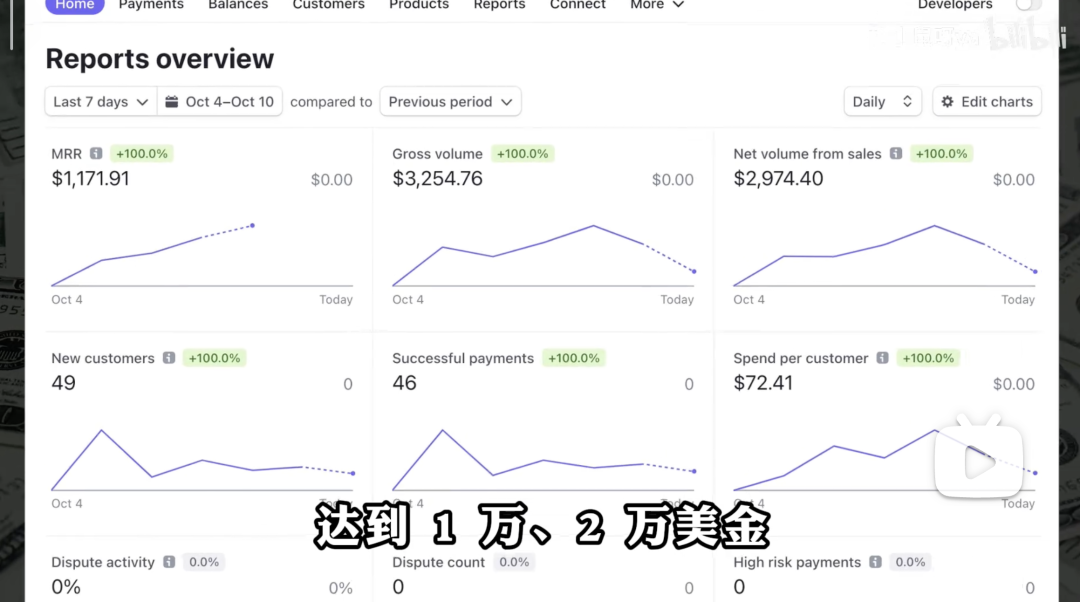Click the MRR chart title

pos(66,154)
